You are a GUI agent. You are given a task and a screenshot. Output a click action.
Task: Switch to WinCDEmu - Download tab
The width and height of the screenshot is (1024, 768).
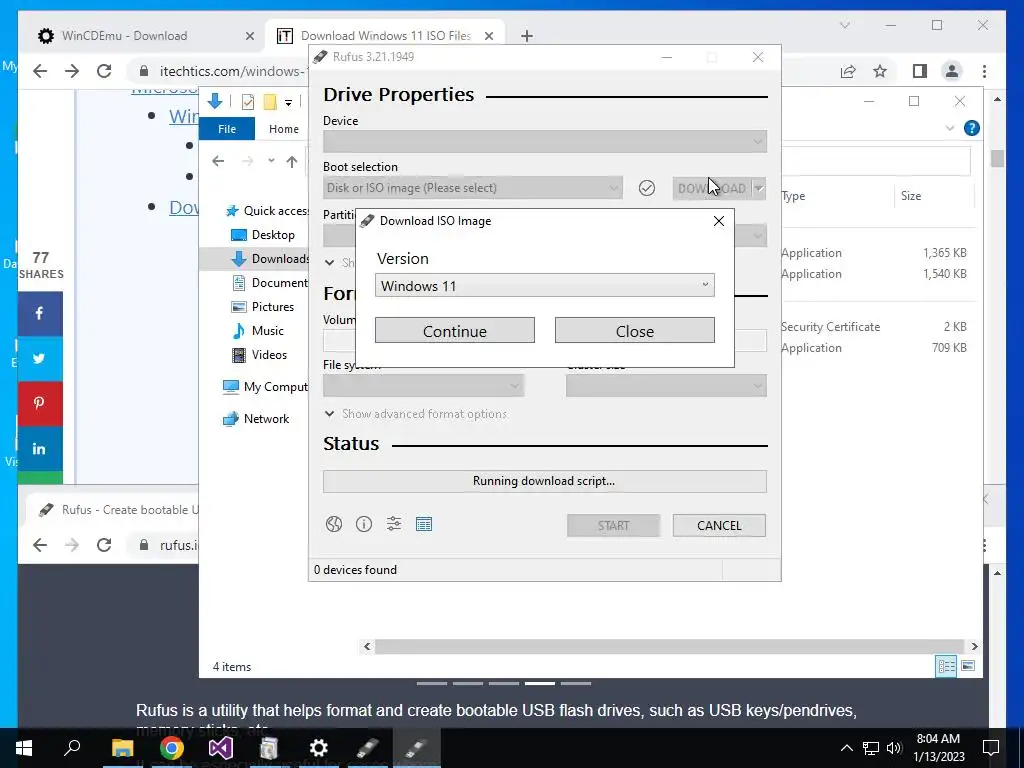145,36
